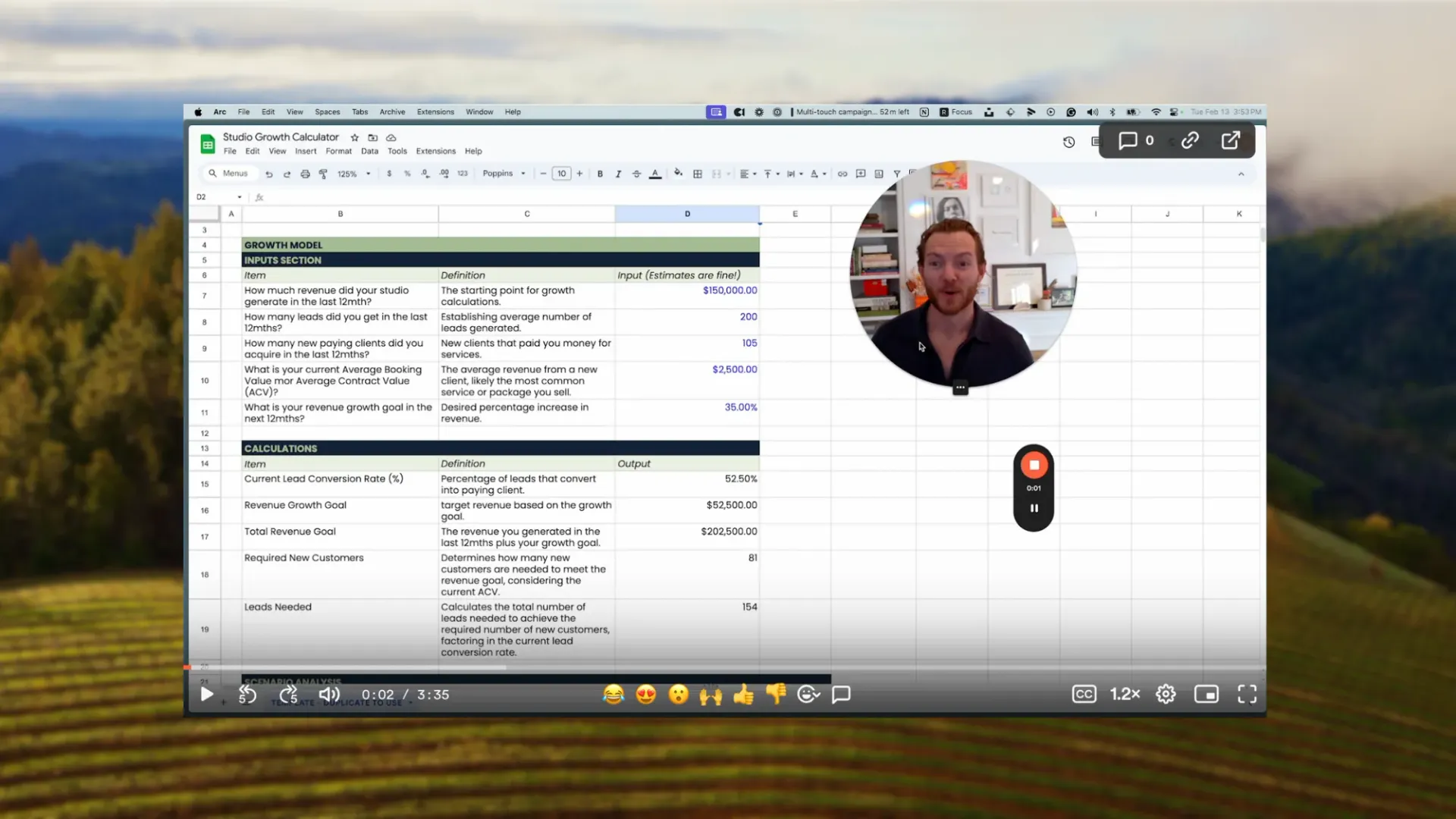Open the Format menu in Sheets
This screenshot has width=1456, height=819.
pos(339,151)
